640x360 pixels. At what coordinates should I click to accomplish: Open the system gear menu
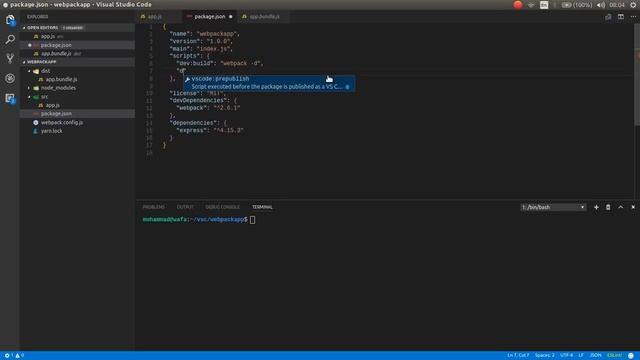633,5
